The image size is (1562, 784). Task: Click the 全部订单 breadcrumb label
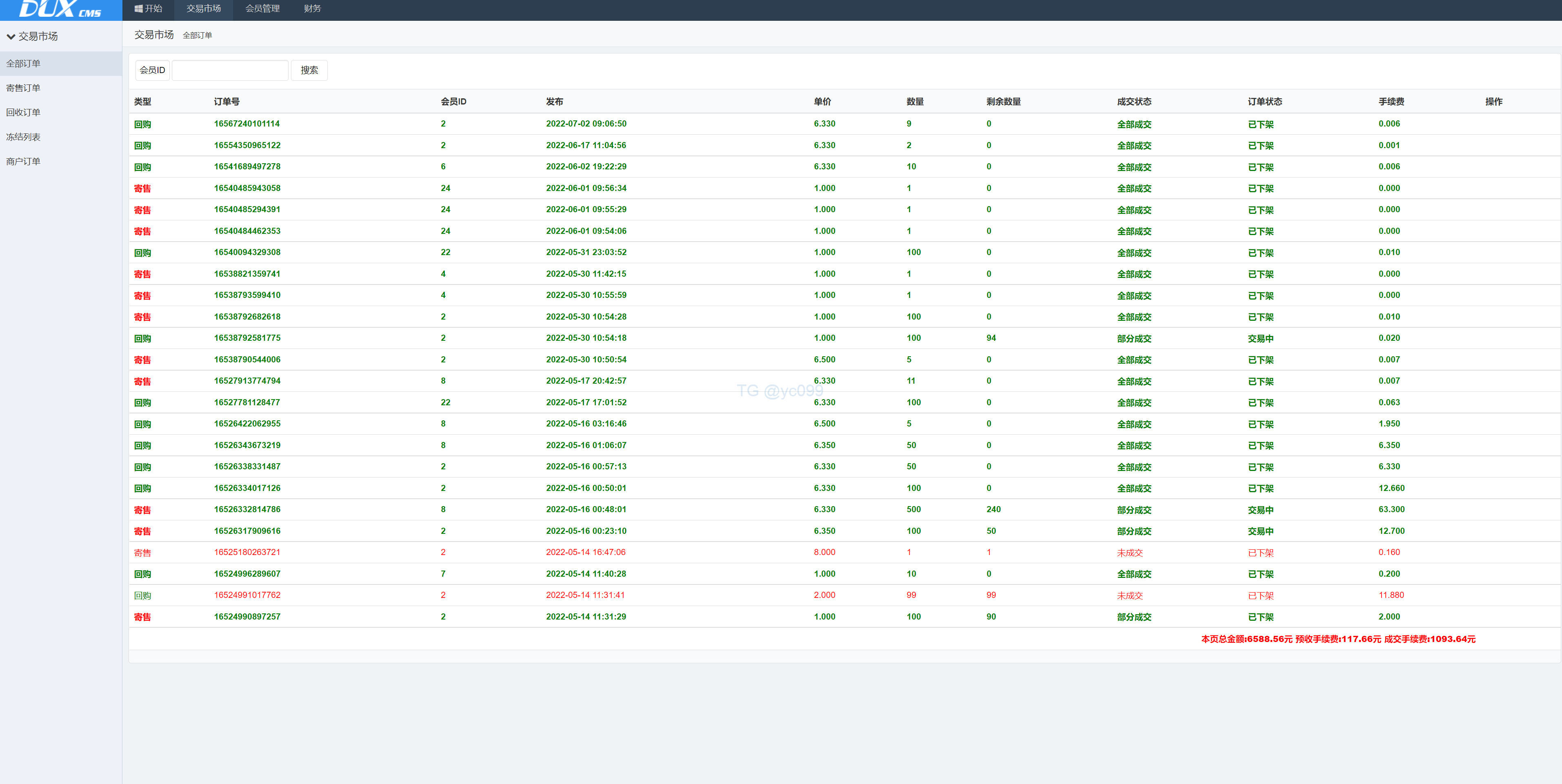(197, 36)
